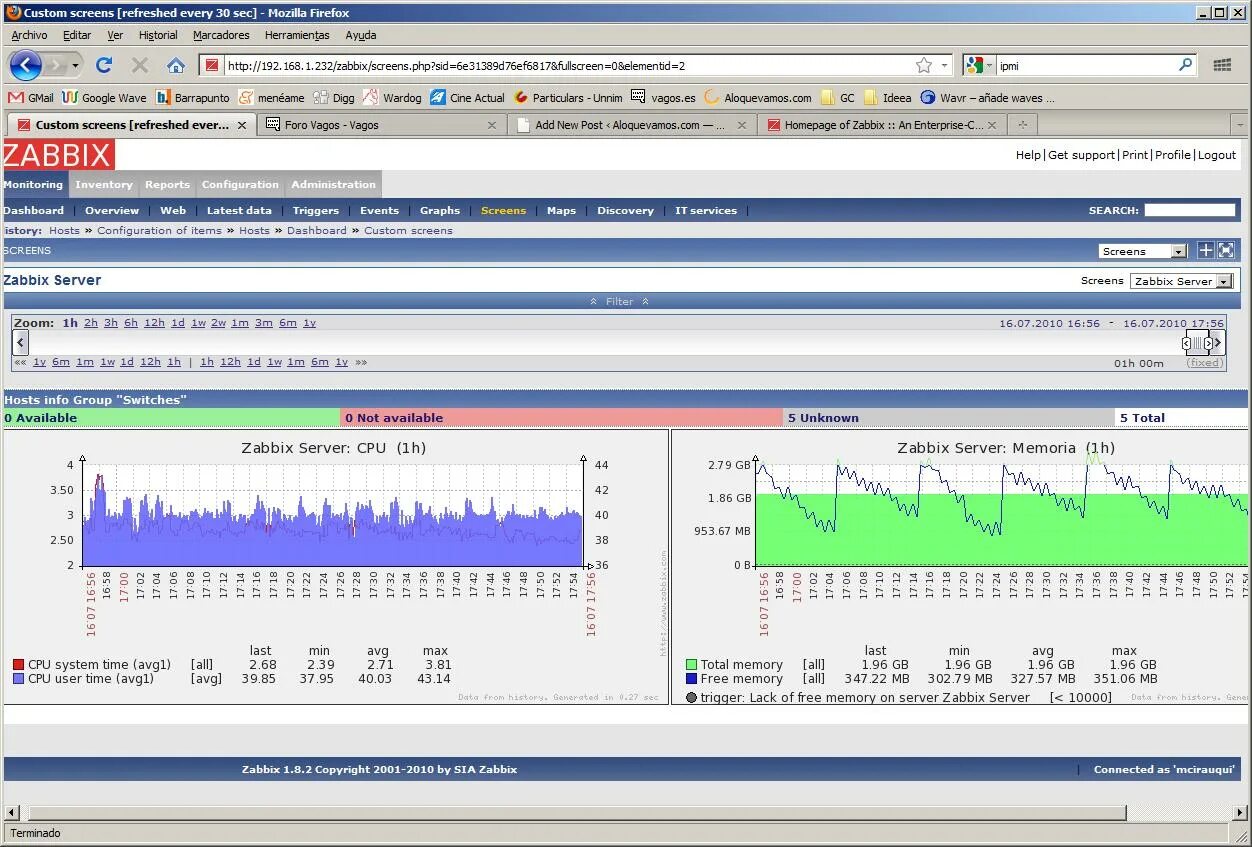Go to IT services submenu
1252x847 pixels.
click(x=705, y=210)
